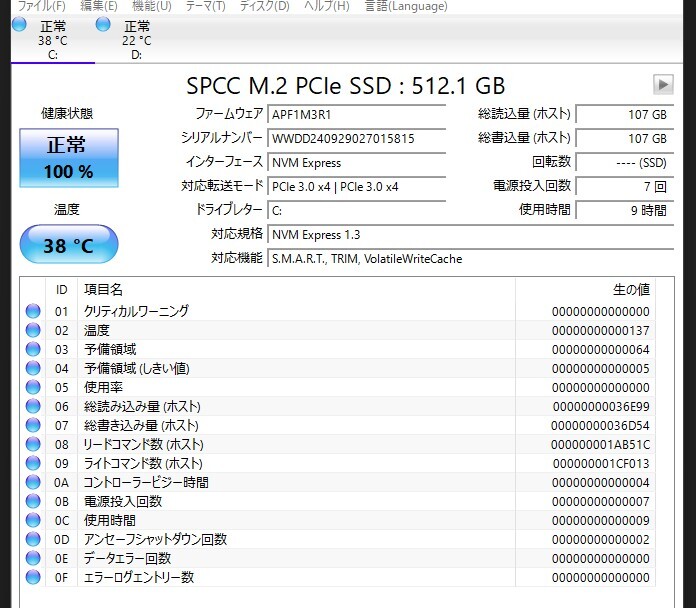Click status orb for リードコマンド数 row

(33, 444)
